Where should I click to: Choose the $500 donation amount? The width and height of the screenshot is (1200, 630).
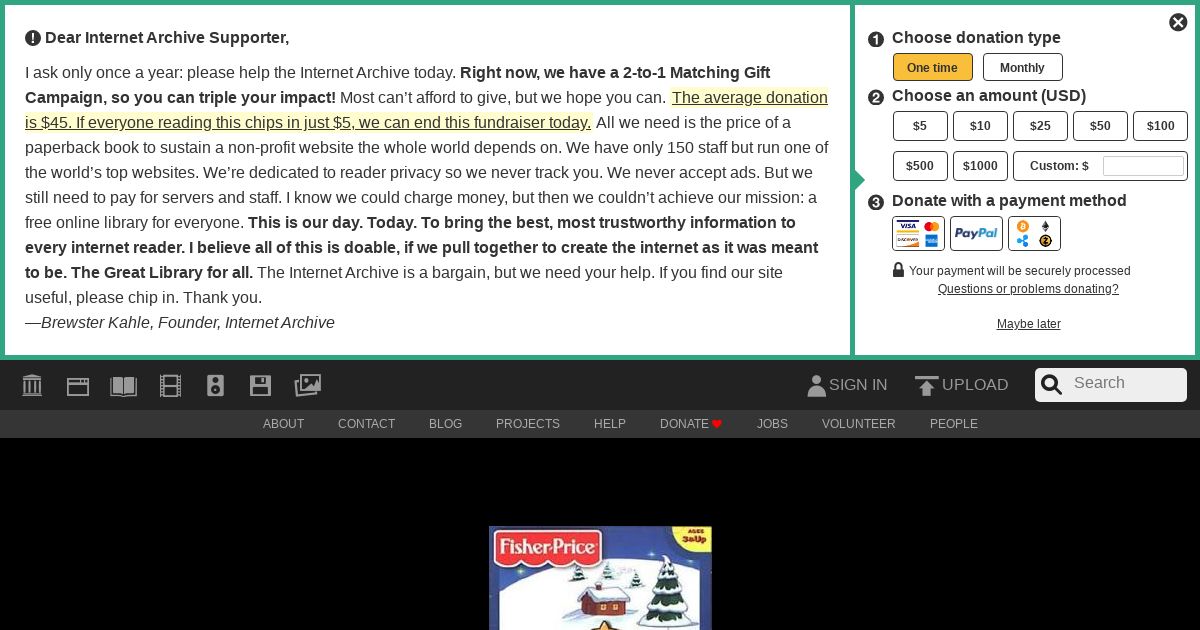click(x=920, y=166)
